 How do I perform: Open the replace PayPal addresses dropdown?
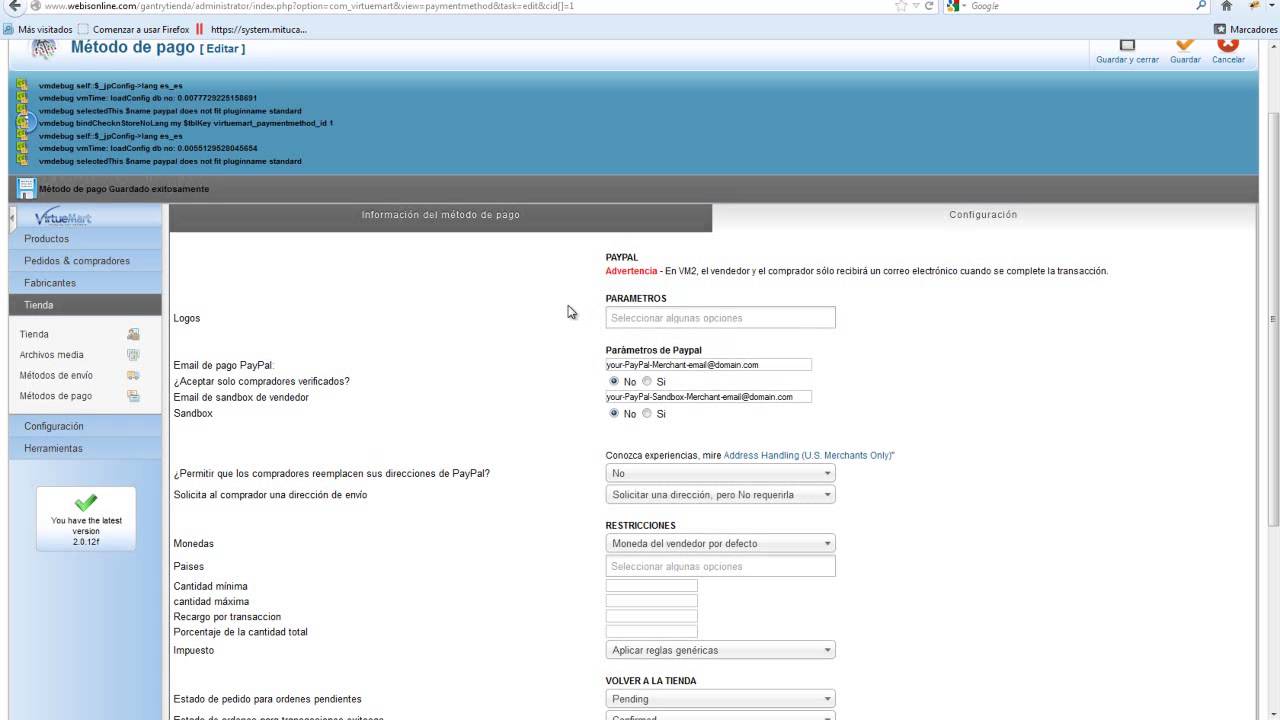pyautogui.click(x=720, y=473)
